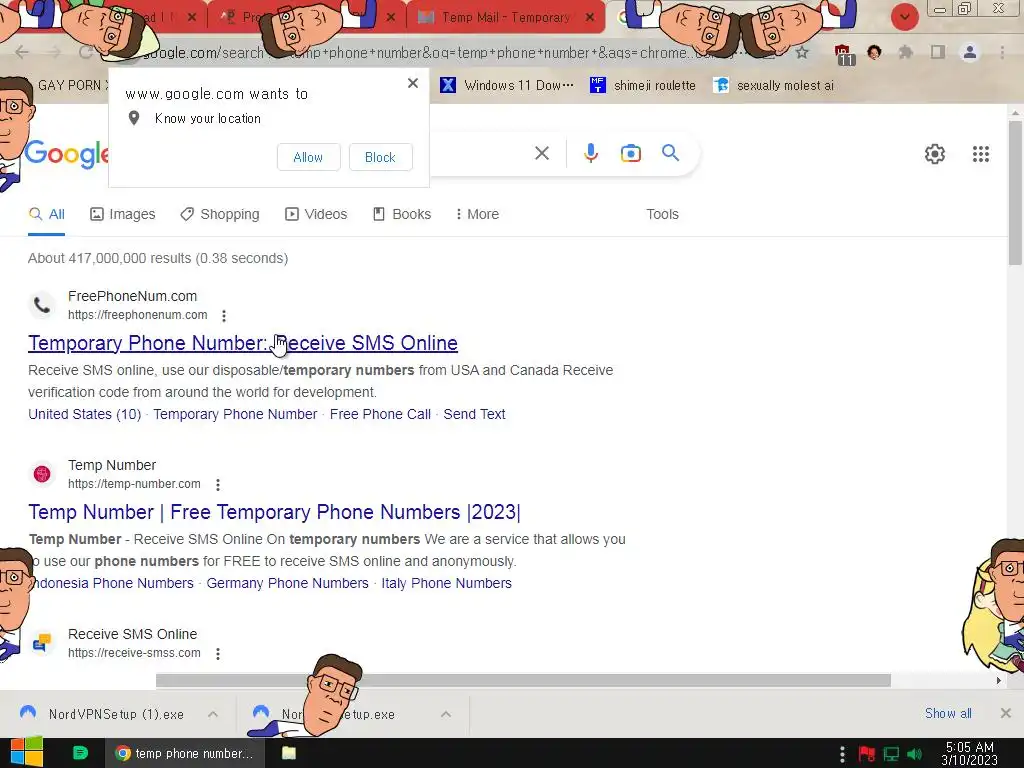Screen dimensions: 1024x768
Task: Open the taskbar clock showing 5:05 AM
Action: pyautogui.click(x=970, y=753)
